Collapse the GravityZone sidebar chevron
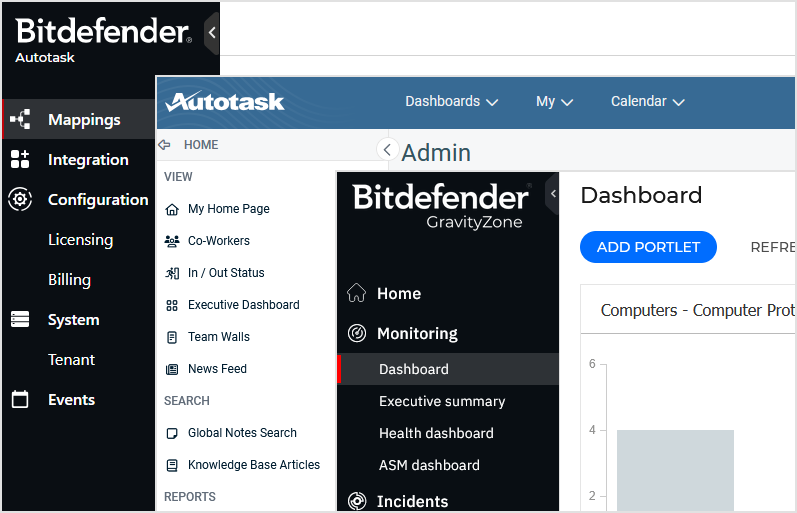The image size is (797, 513). point(553,193)
